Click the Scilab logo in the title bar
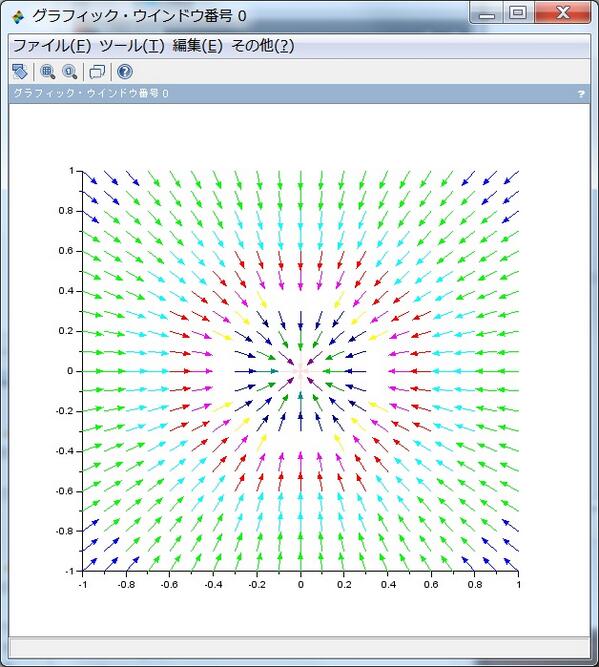Viewport: 599px width, 667px height. 18,17
